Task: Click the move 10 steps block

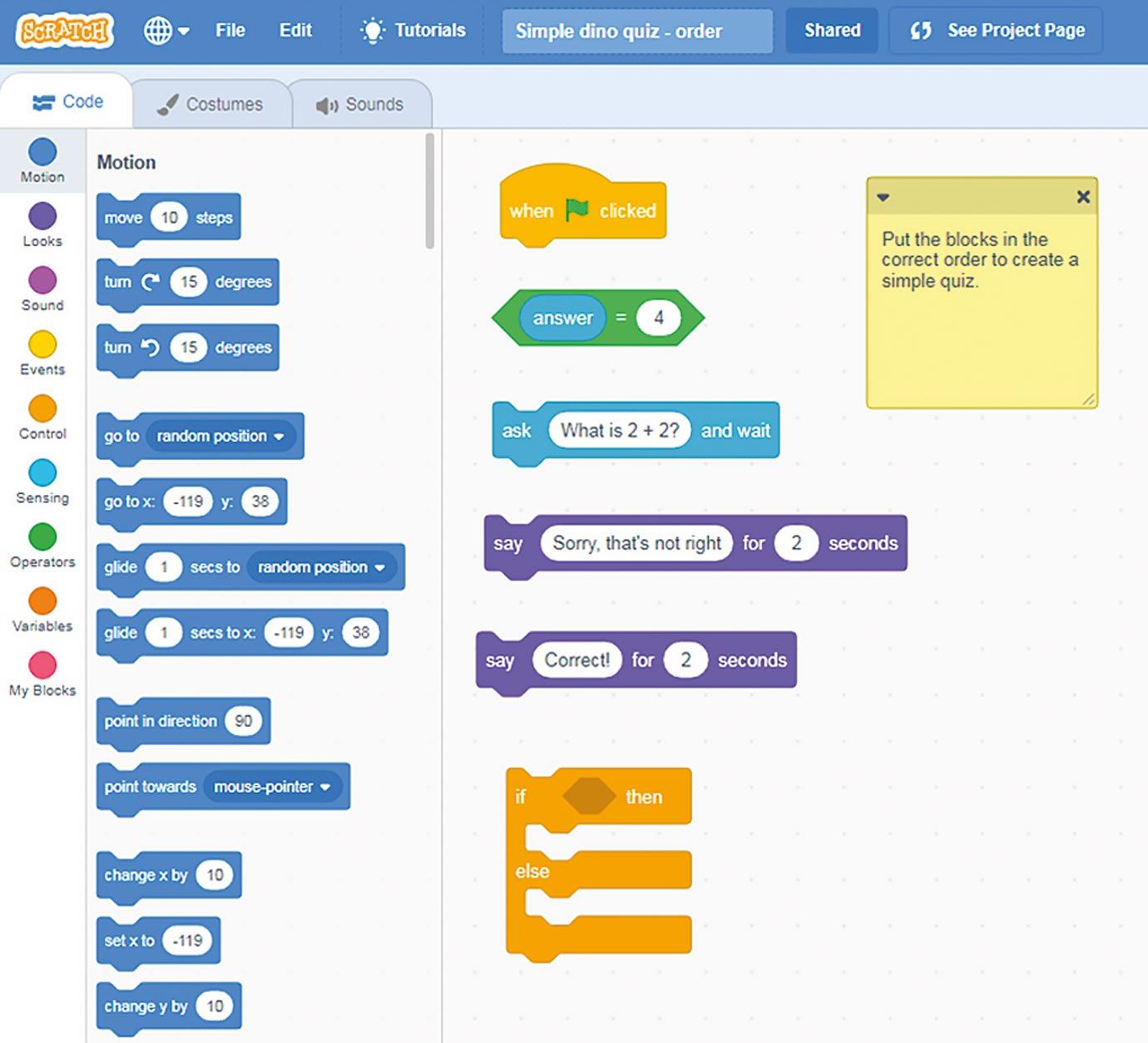Action: [168, 218]
